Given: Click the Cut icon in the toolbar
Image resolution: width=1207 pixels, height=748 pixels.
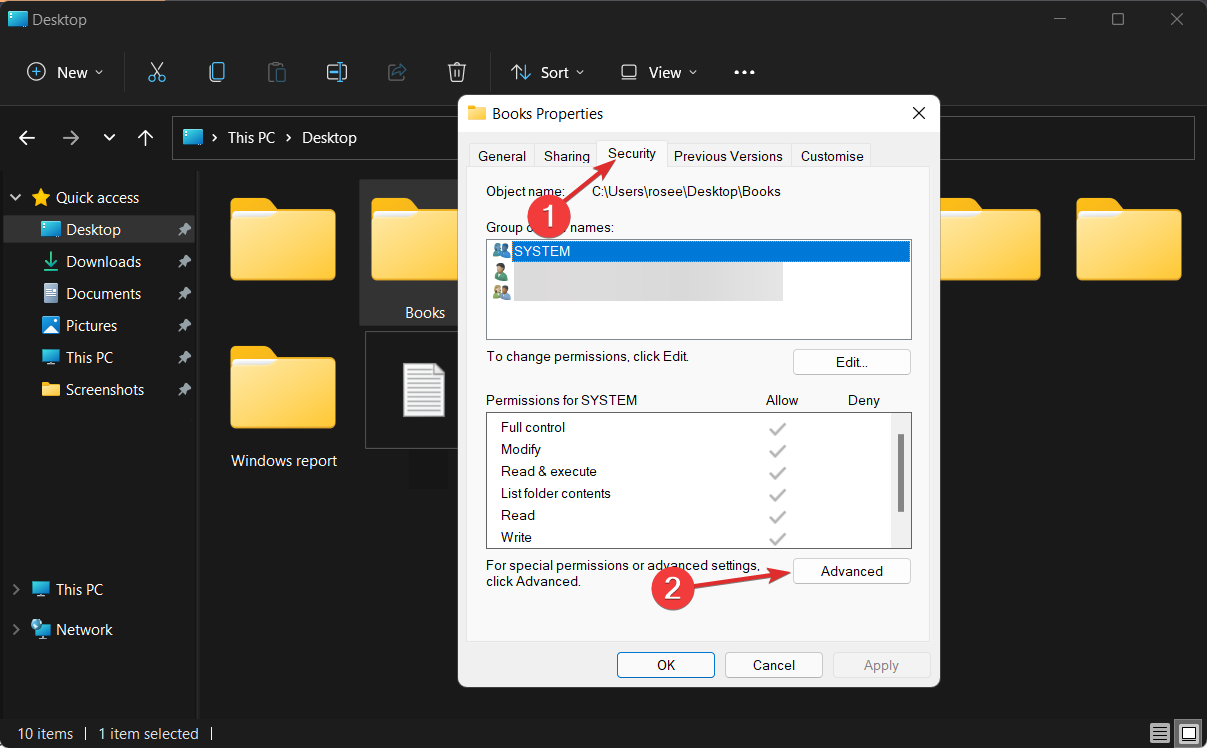Looking at the screenshot, I should coord(157,72).
